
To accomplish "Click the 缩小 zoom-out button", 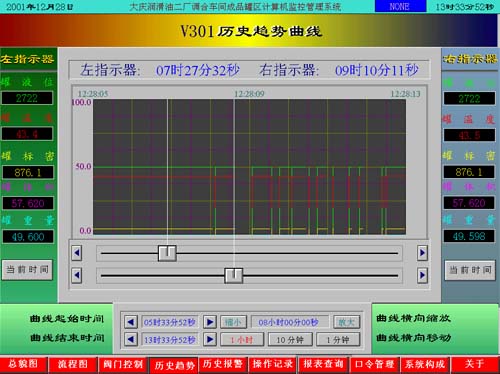I will click(x=233, y=322).
